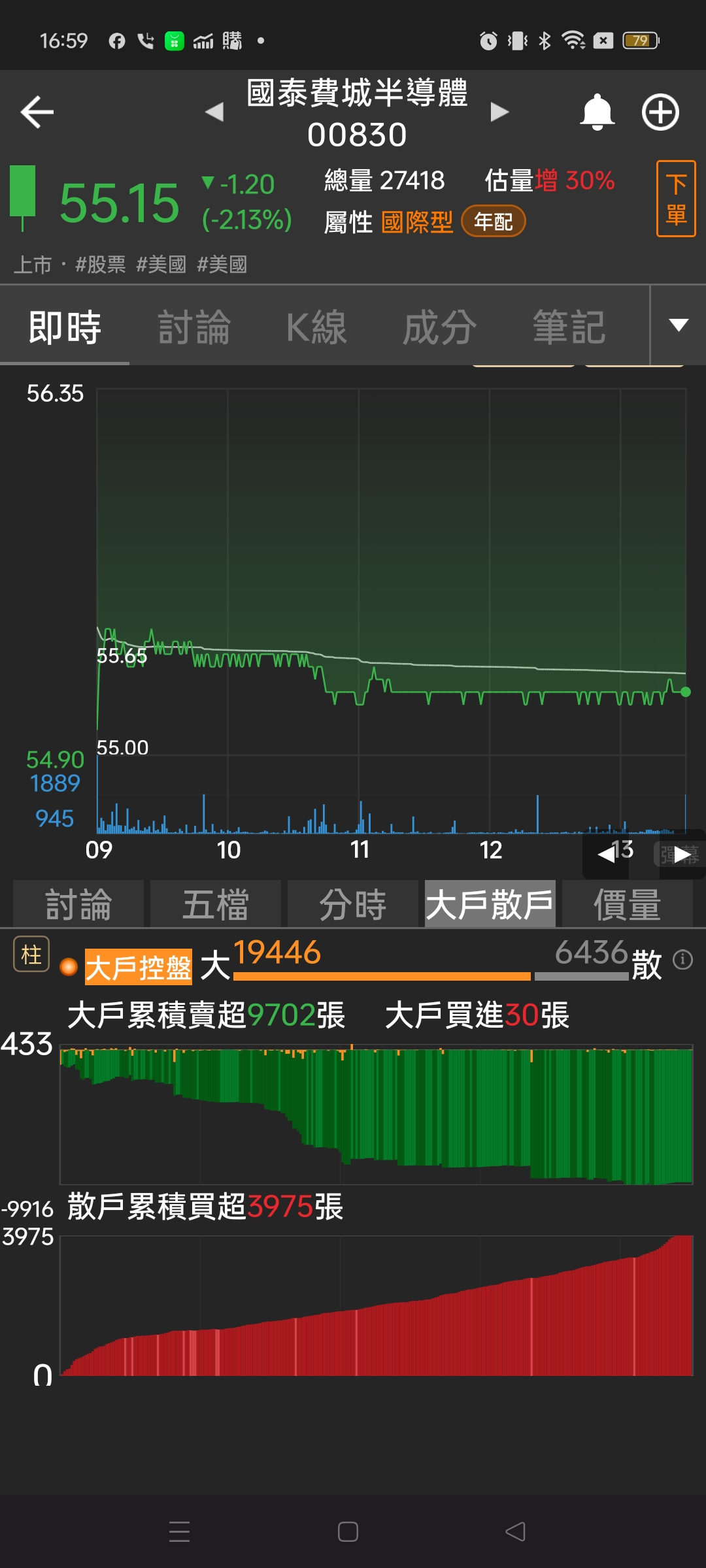Tap the 下單 order button
Image resolution: width=706 pixels, height=1568 pixels.
pyautogui.click(x=676, y=199)
